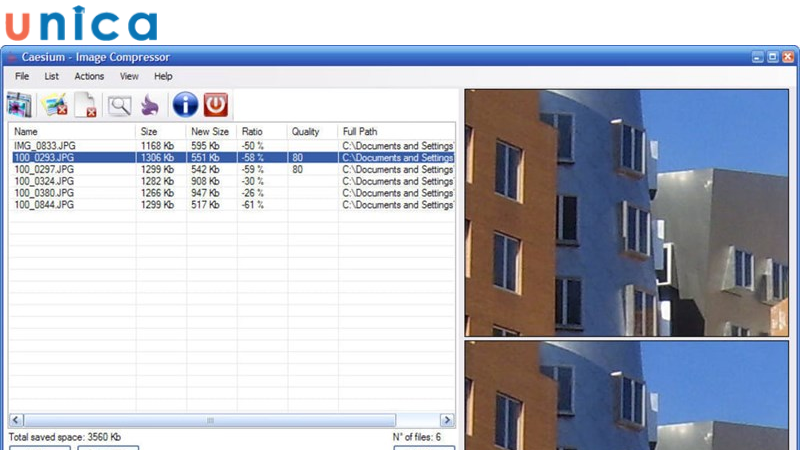Click the -30 % ratio cell
The height and width of the screenshot is (450, 800).
[253, 181]
